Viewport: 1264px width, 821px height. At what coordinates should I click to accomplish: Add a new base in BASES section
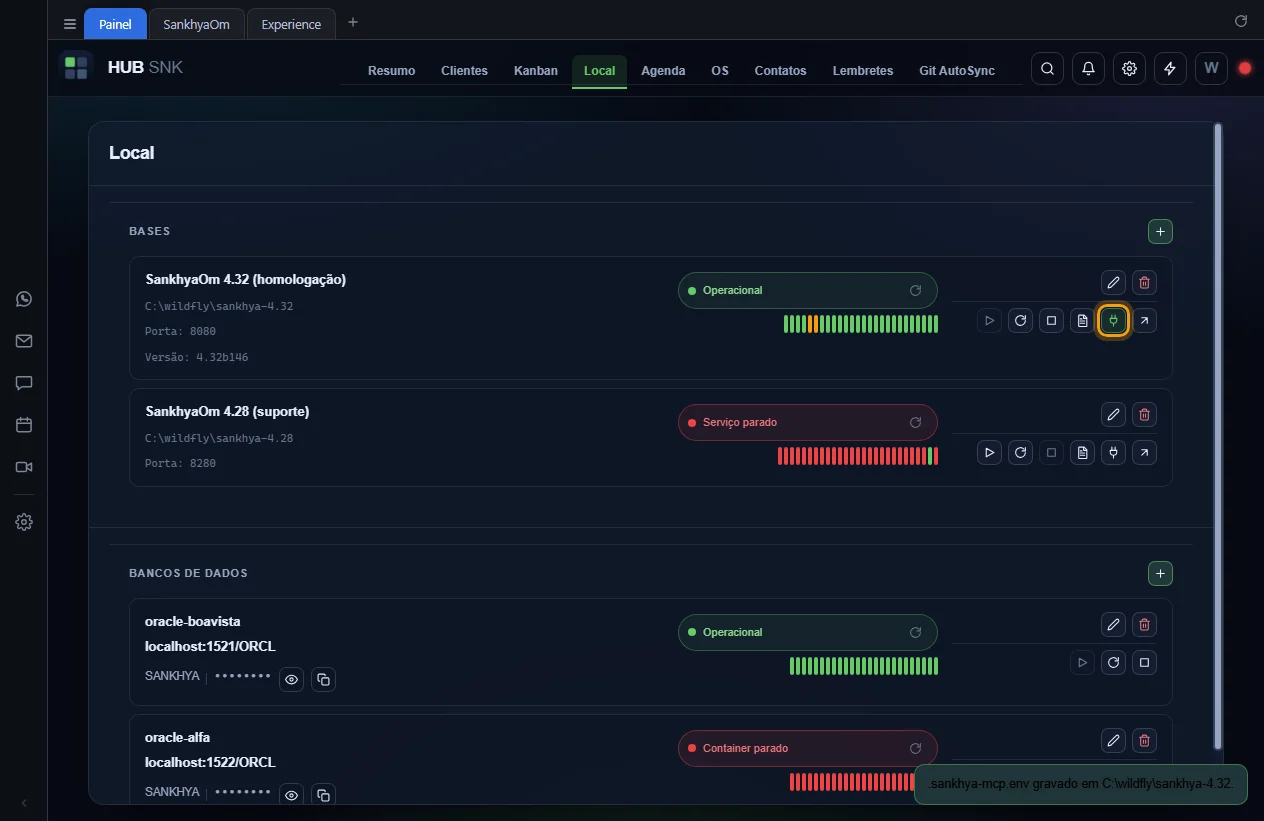(x=1160, y=232)
